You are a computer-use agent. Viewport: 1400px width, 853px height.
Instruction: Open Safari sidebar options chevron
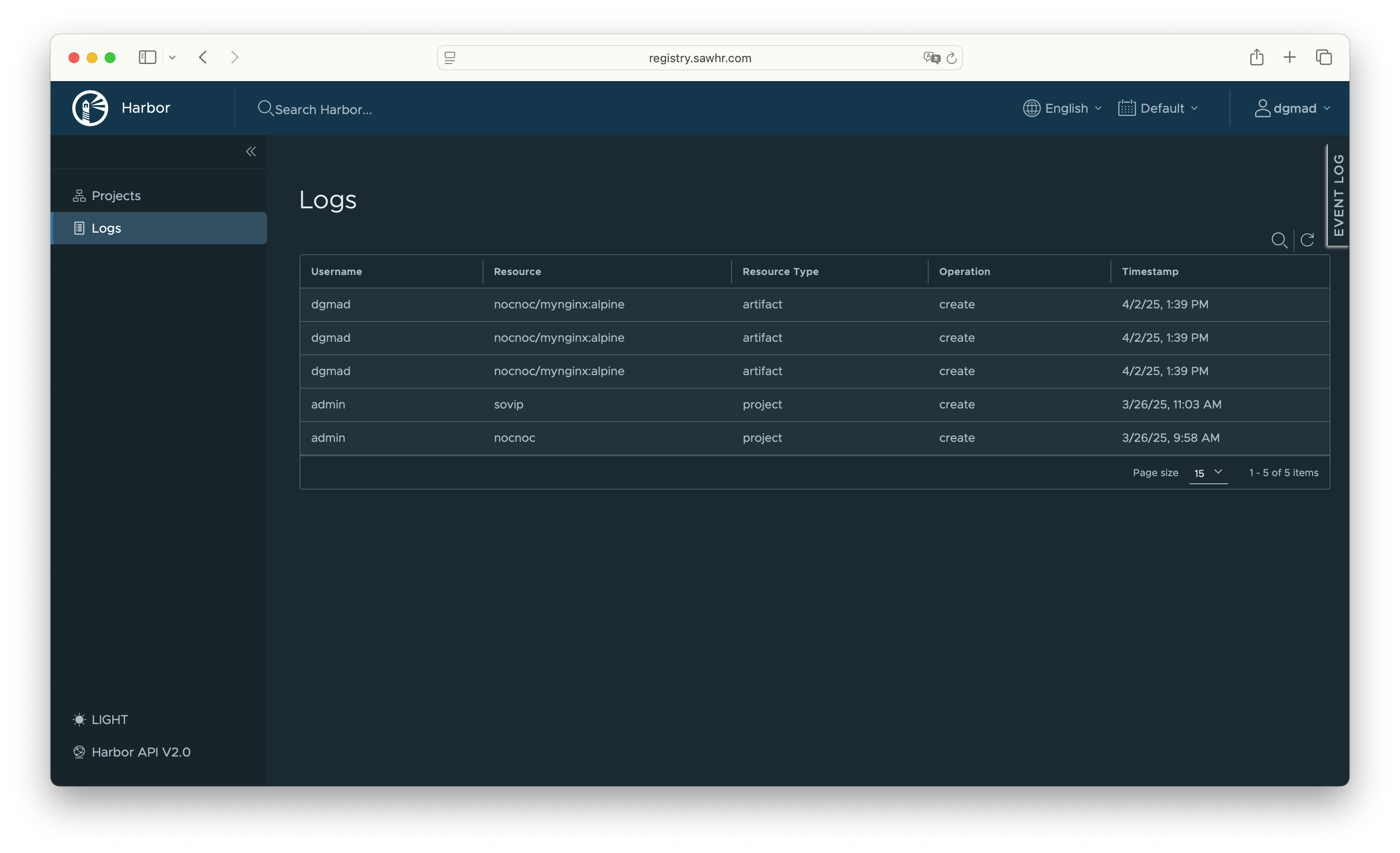(x=172, y=57)
